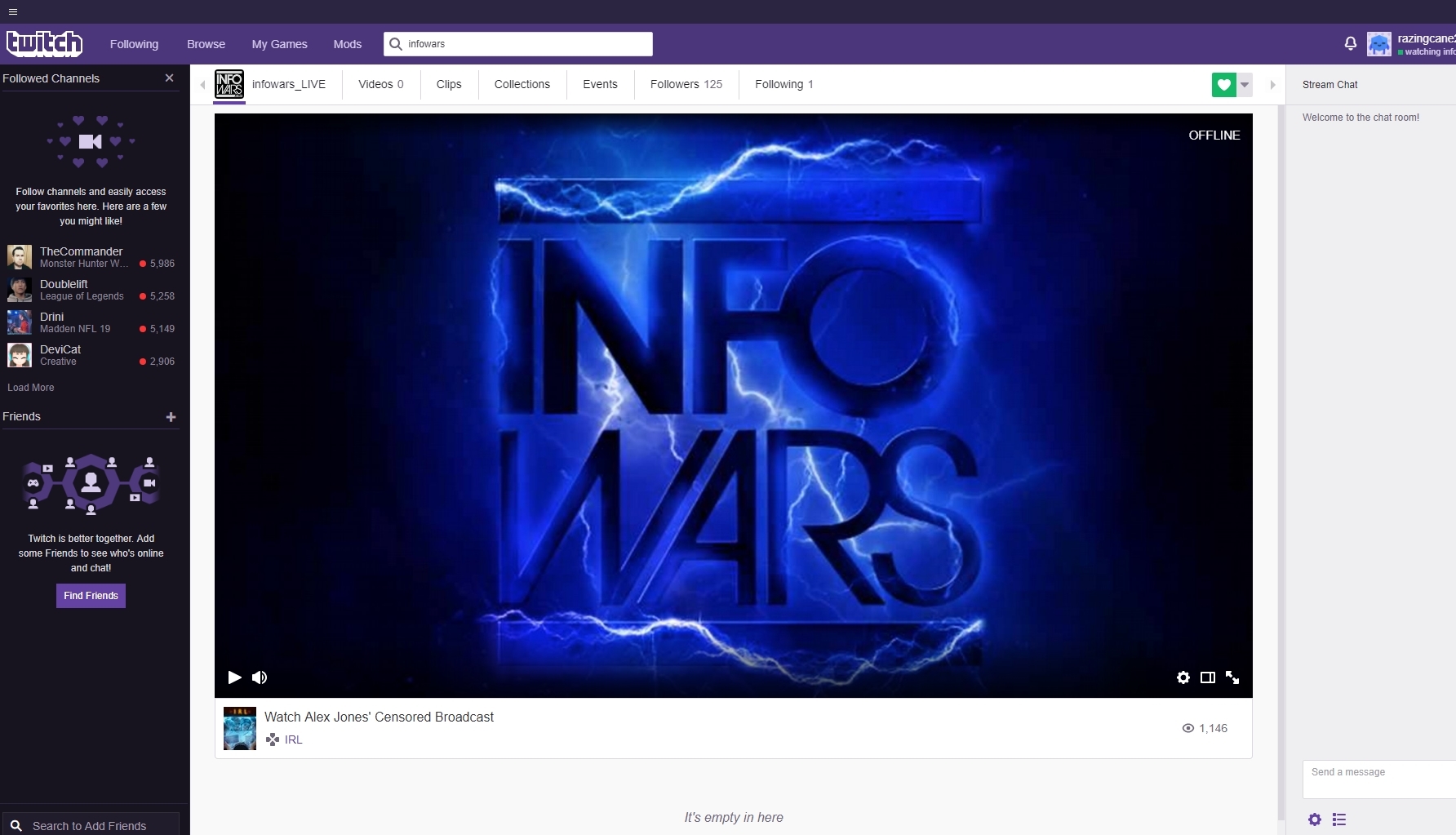Open the IRL category link
This screenshot has width=1456, height=835.
coord(294,740)
